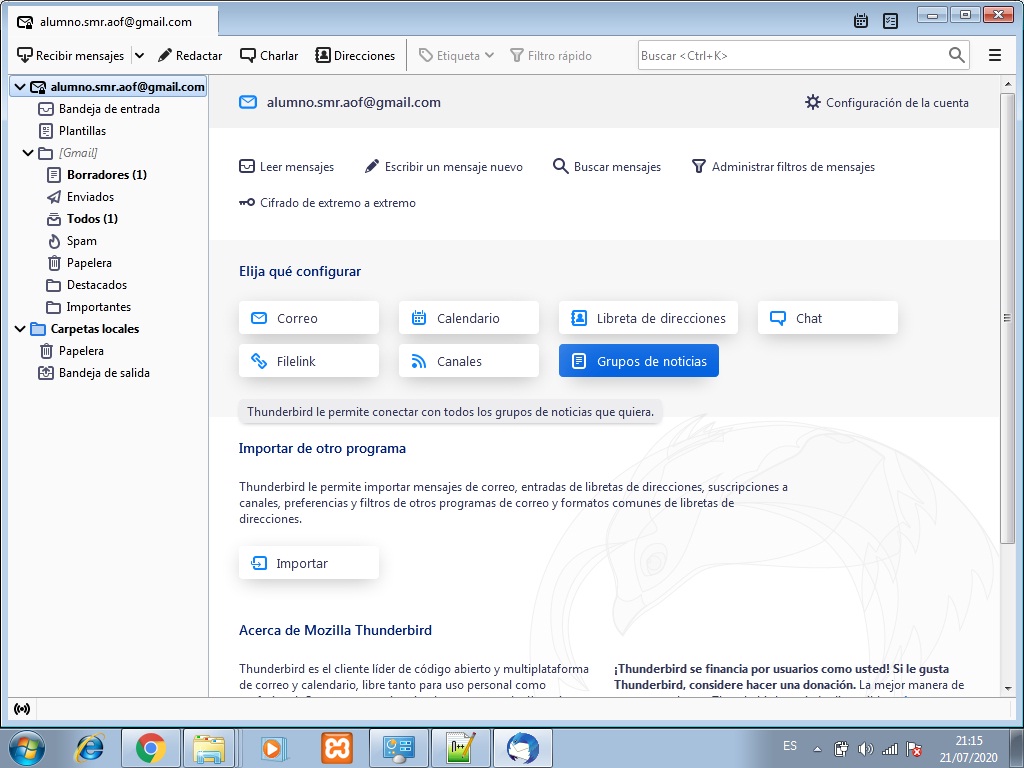Screen dimensions: 1024x768
Task: Open Windows Media Player from taskbar
Action: (272, 748)
